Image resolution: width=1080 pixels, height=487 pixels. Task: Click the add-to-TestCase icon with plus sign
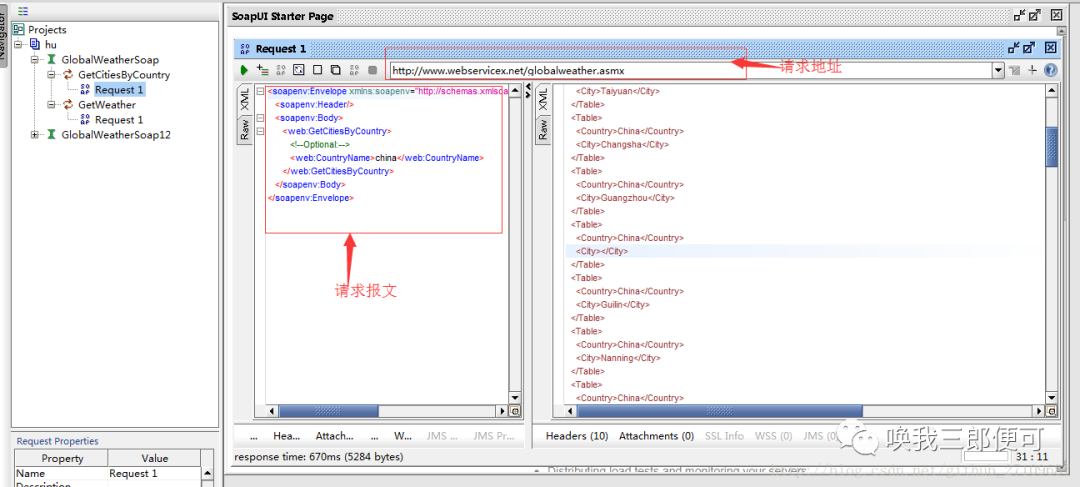click(x=262, y=70)
